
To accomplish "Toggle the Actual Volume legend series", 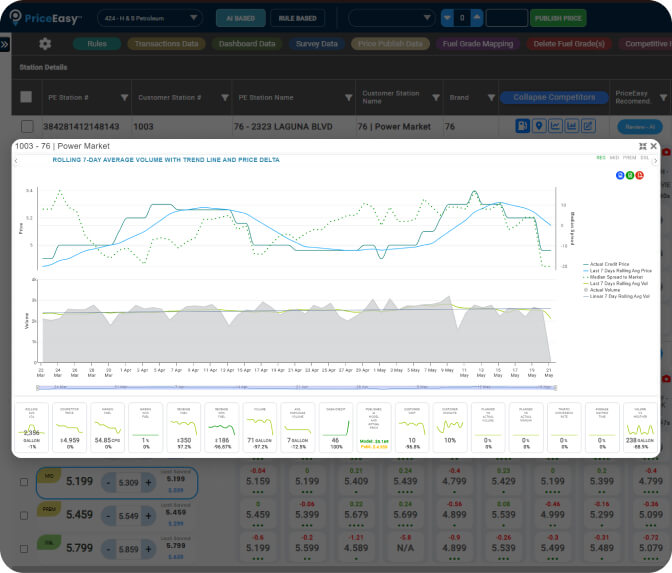I will pos(602,290).
